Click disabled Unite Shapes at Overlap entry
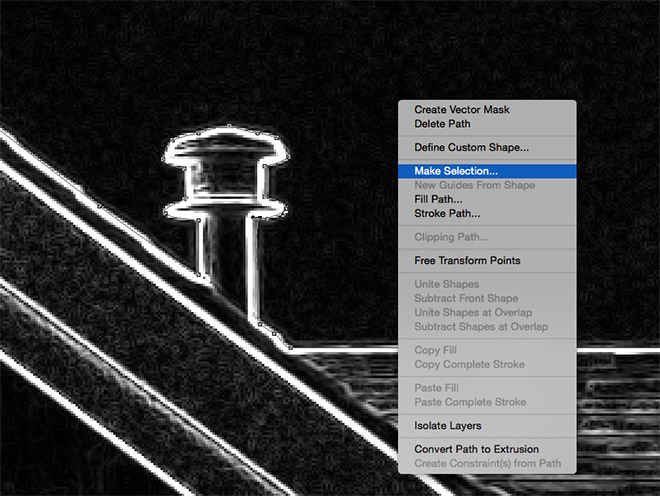Screen dimensions: 660x496 click(487, 312)
